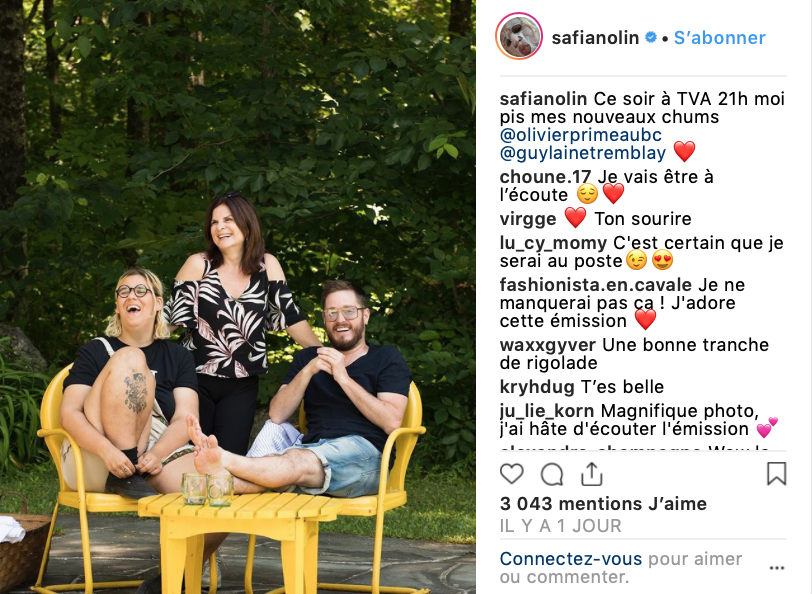Screen dimensions: 812x594
Task: Open the safianolin username in the header
Action: [x=595, y=38]
